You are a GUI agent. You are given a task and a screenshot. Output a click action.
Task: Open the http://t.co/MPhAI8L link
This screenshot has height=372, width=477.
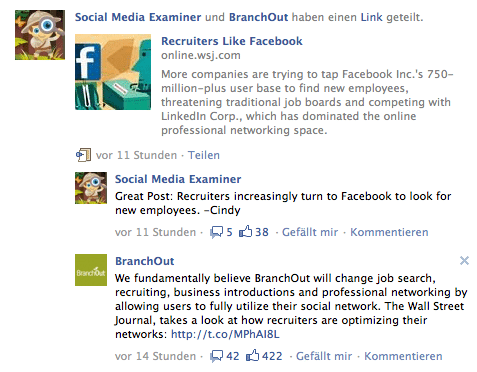225,334
